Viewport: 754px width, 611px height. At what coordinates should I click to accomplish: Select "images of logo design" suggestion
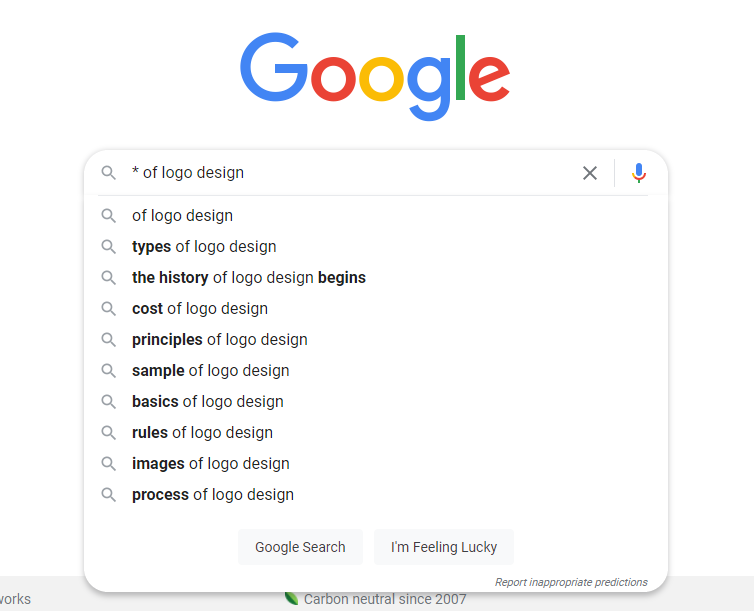coord(211,464)
